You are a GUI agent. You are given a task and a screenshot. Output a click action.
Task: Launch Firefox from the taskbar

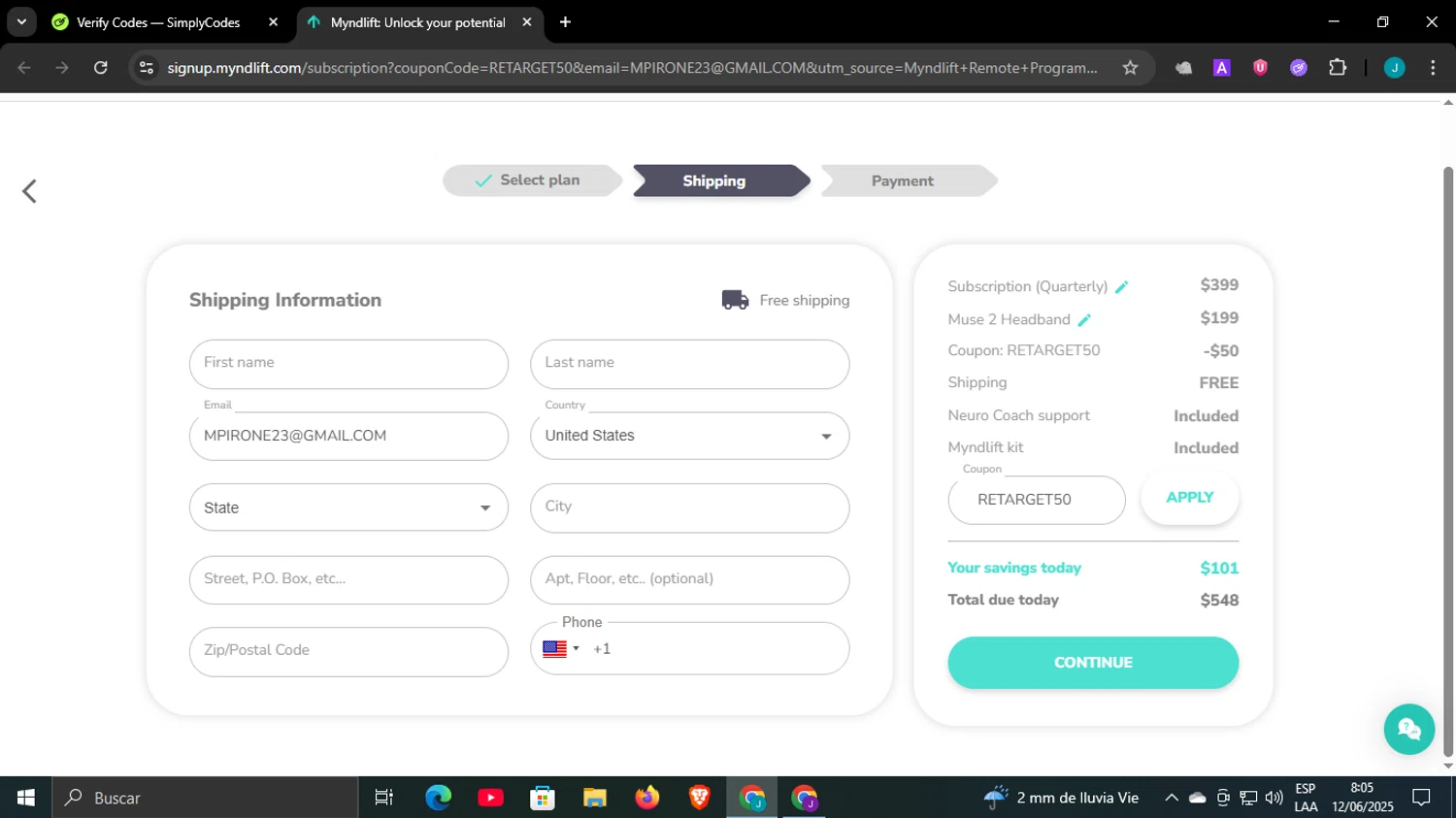pos(647,798)
